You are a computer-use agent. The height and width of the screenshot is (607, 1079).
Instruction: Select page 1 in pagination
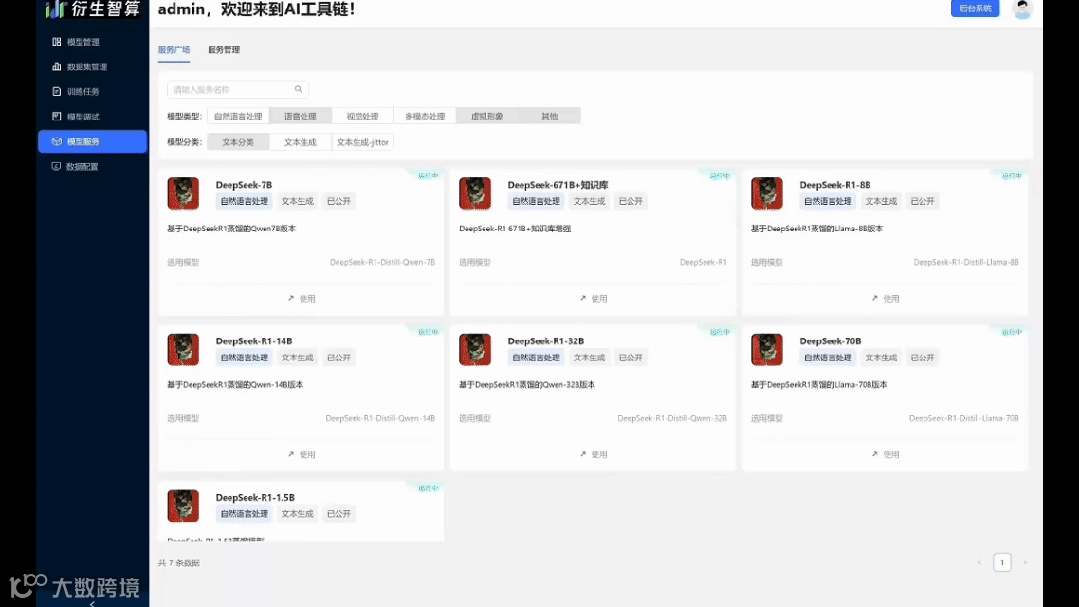1002,562
